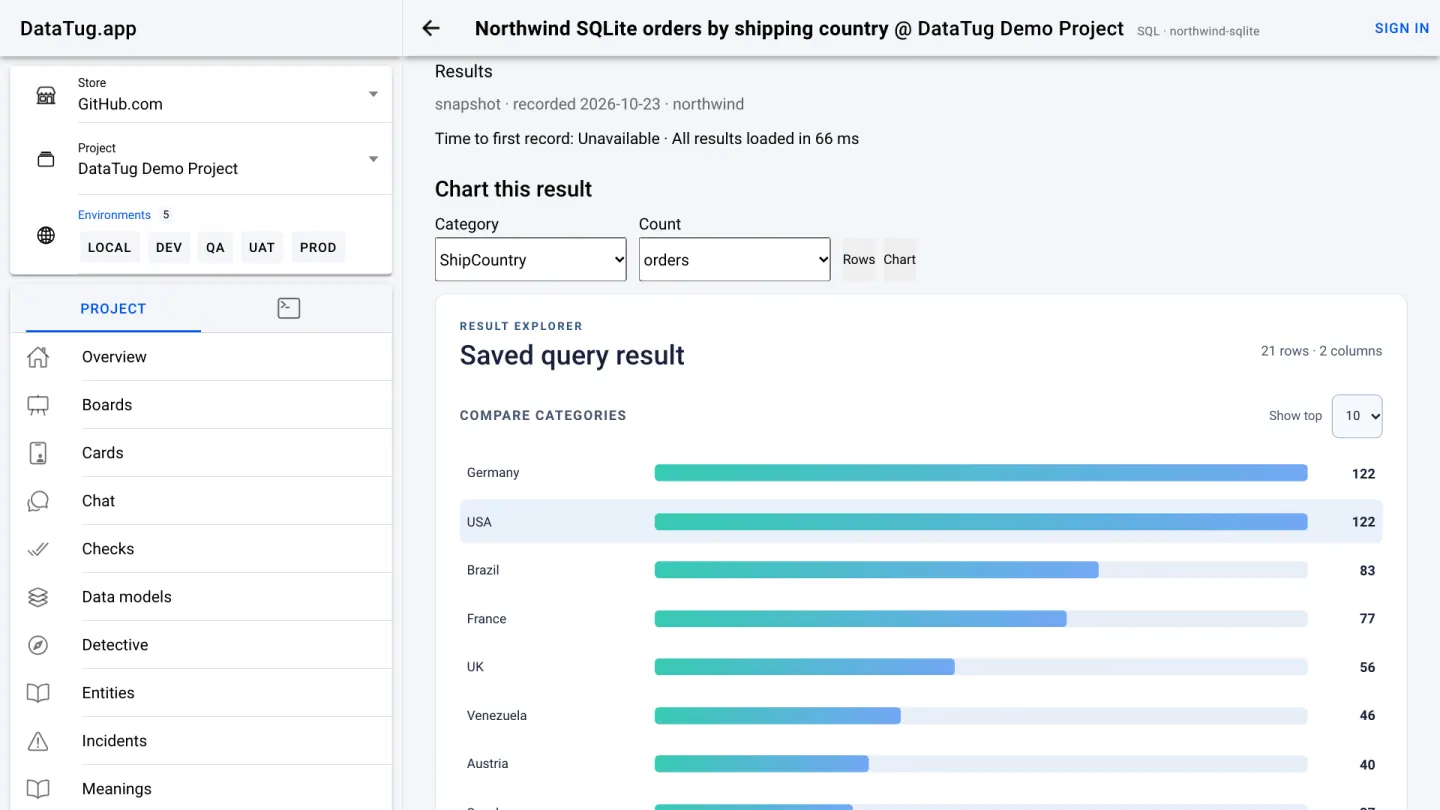The height and width of the screenshot is (810, 1440).
Task: Switch results view to Chart
Action: [899, 259]
